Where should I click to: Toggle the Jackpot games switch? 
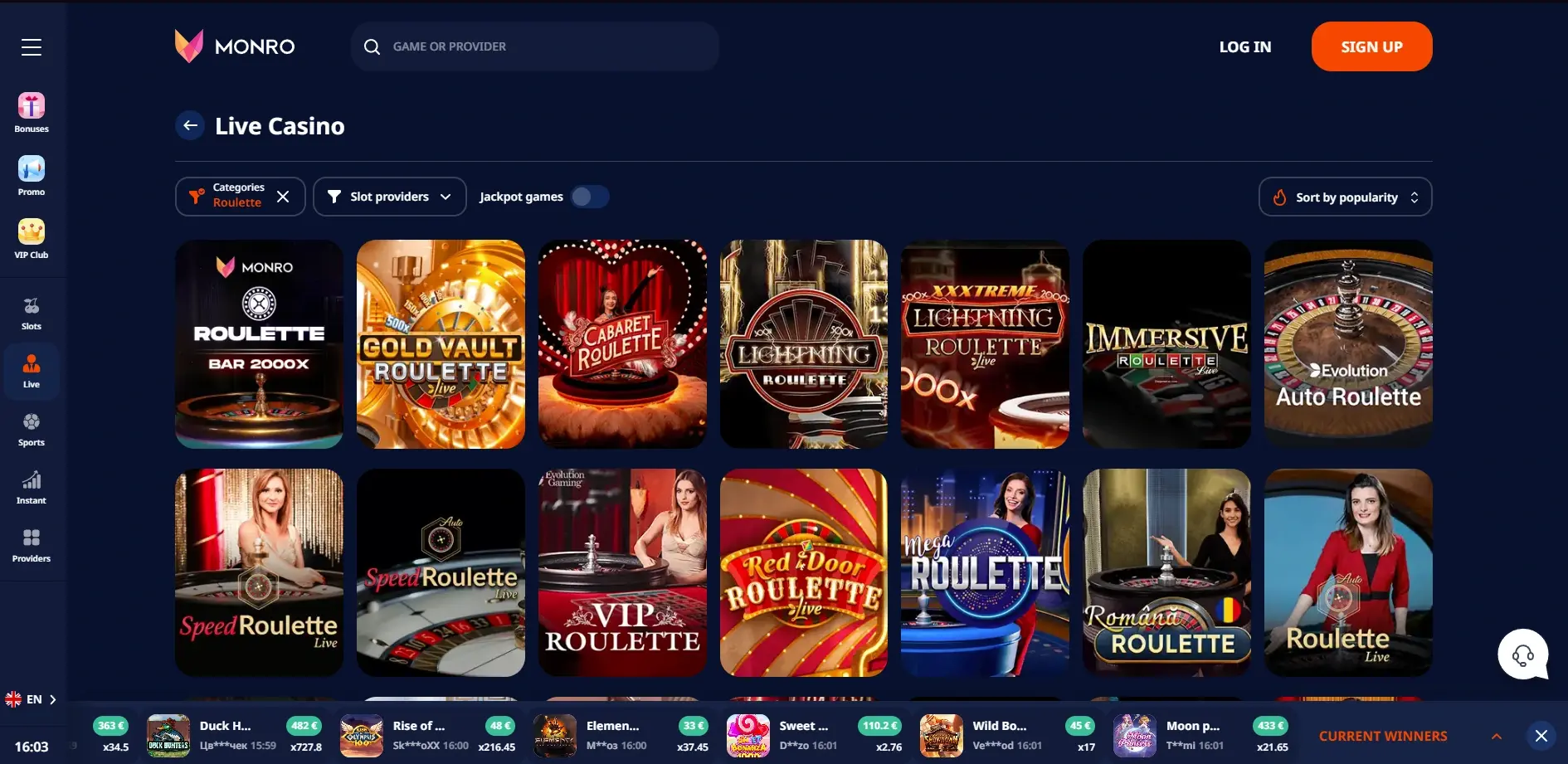pos(590,197)
